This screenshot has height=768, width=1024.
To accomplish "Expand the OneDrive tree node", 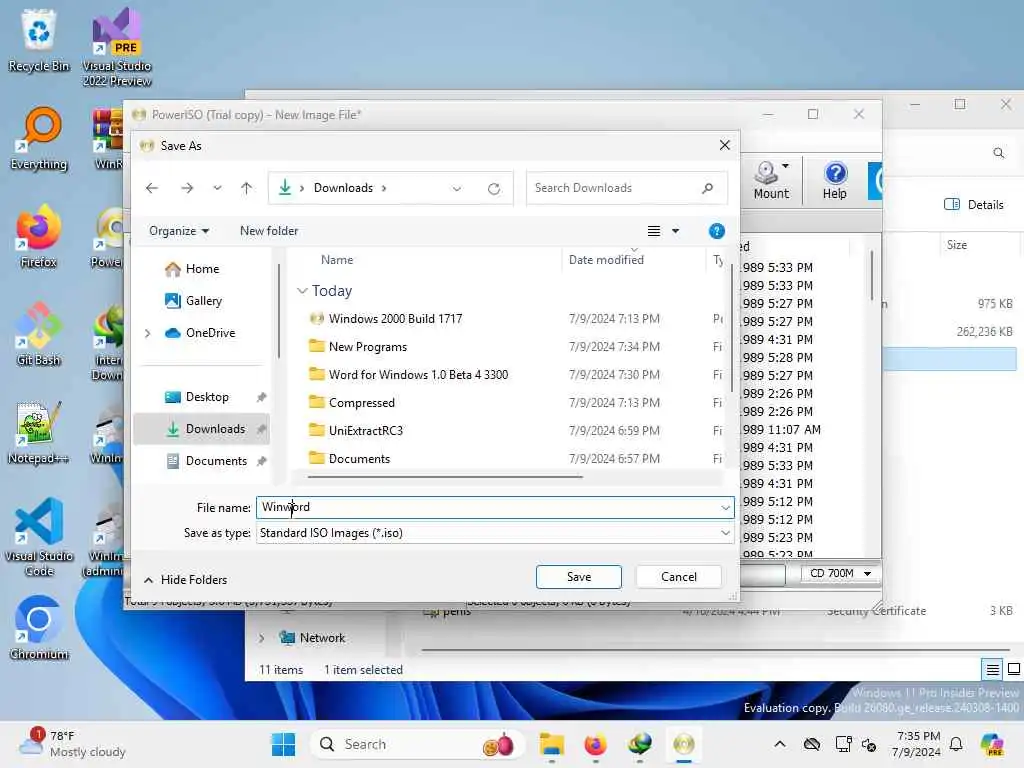I will [148, 333].
